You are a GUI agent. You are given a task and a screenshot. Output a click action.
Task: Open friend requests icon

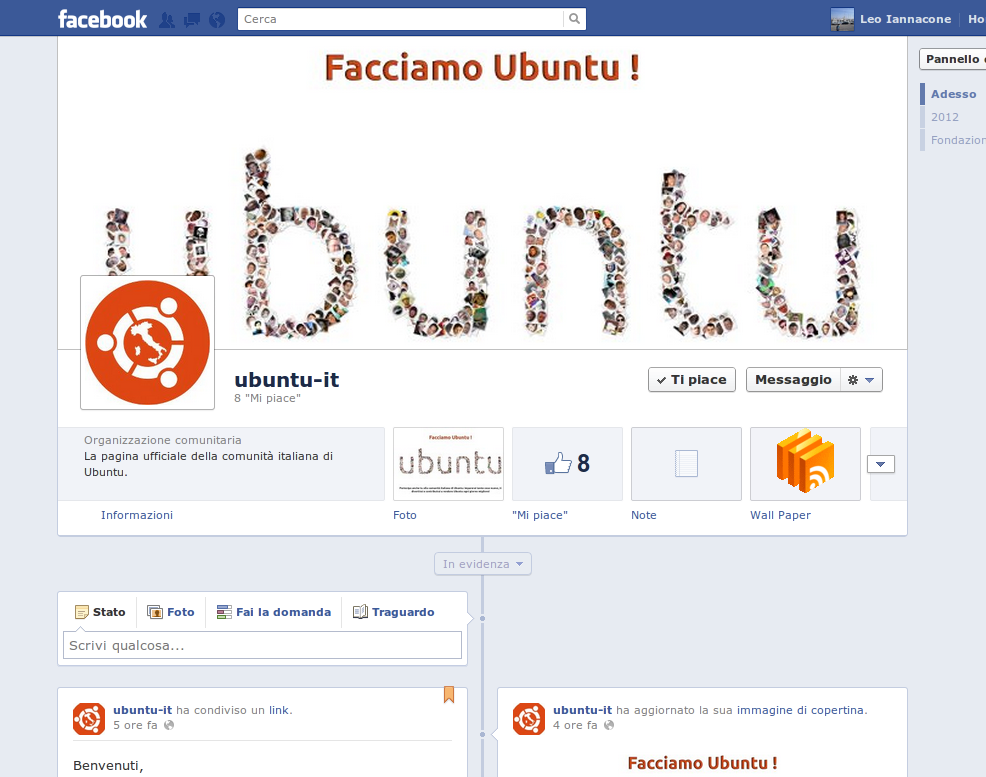[167, 20]
